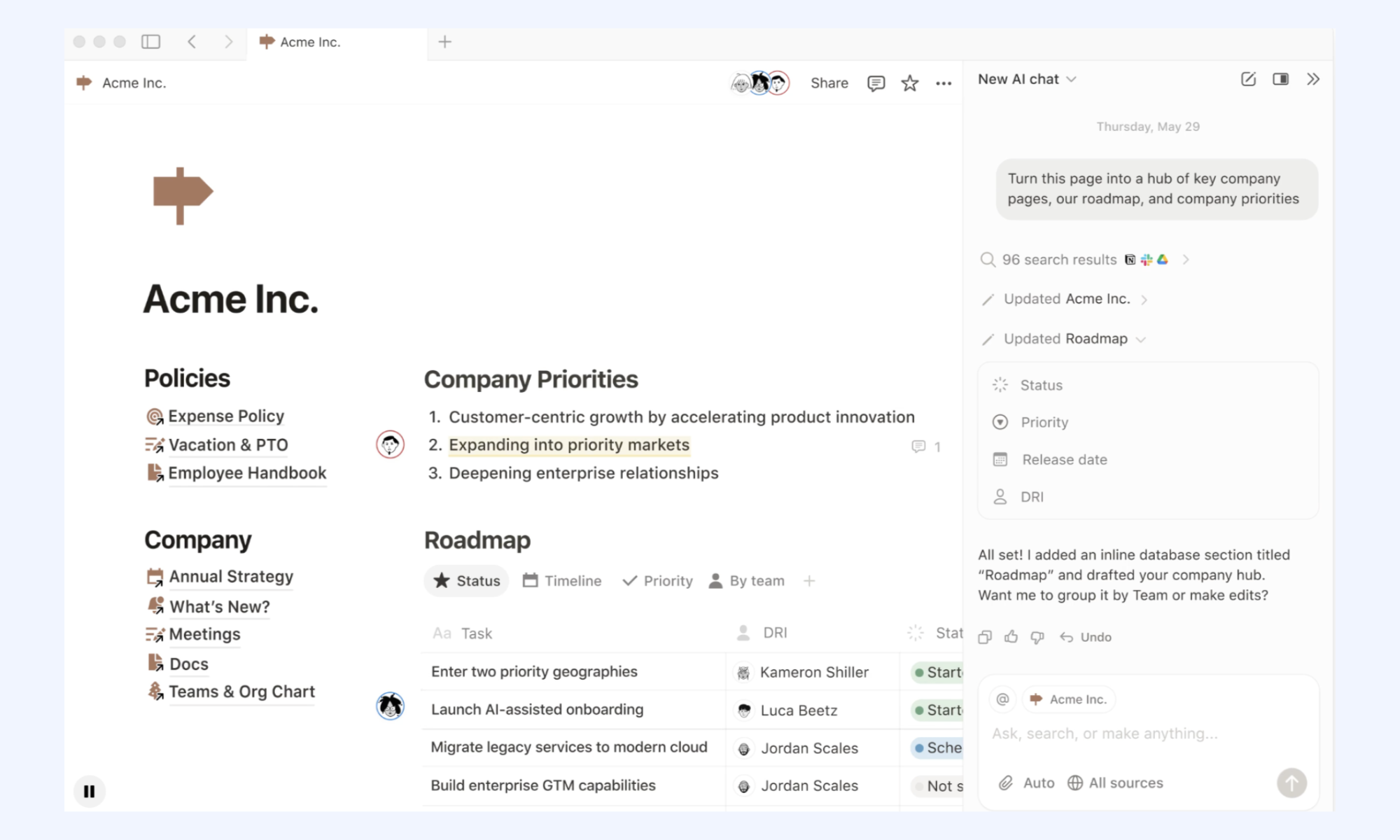
Task: Attach a file with paperclip icon
Action: click(x=1005, y=783)
